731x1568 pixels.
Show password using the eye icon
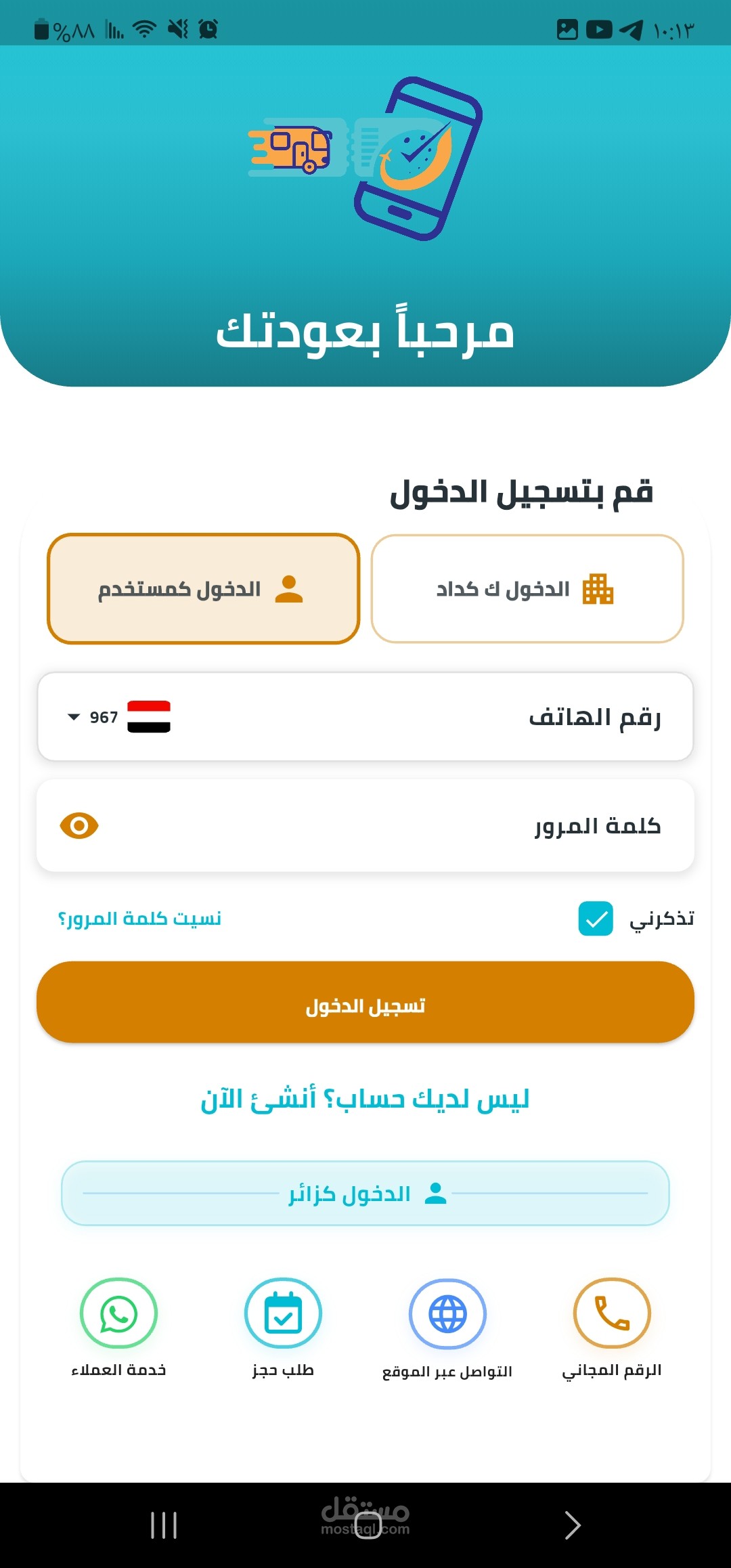[79, 825]
